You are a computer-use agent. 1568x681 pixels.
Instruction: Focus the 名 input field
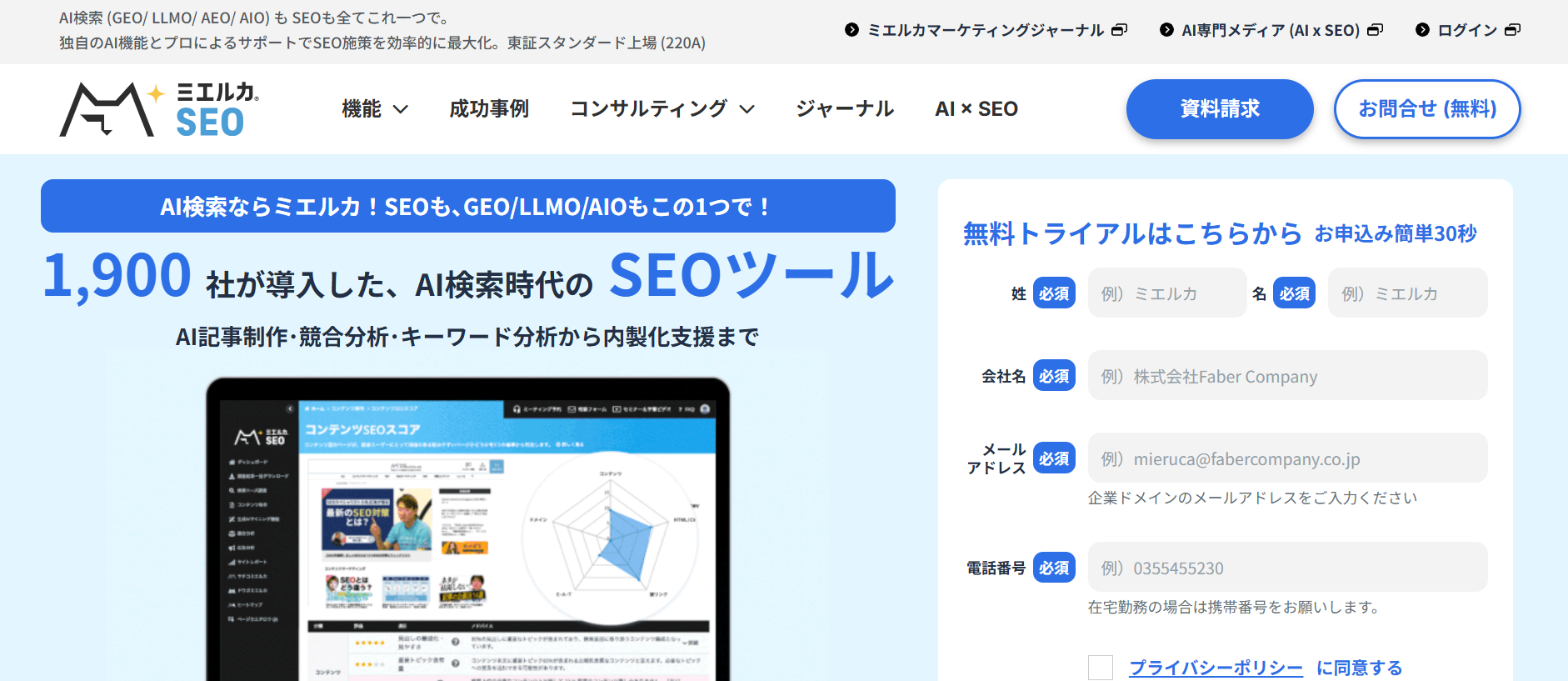[1407, 293]
